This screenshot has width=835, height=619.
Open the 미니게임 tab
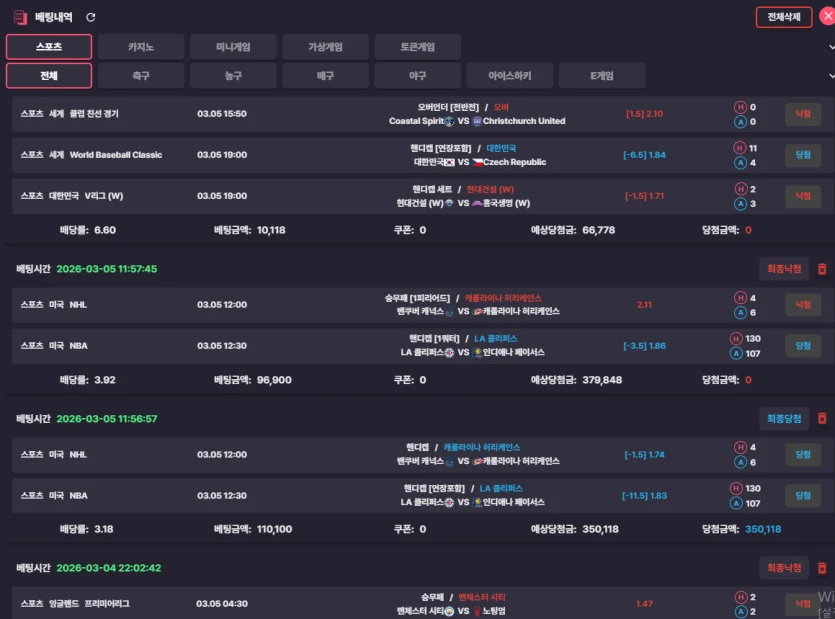coord(233,47)
